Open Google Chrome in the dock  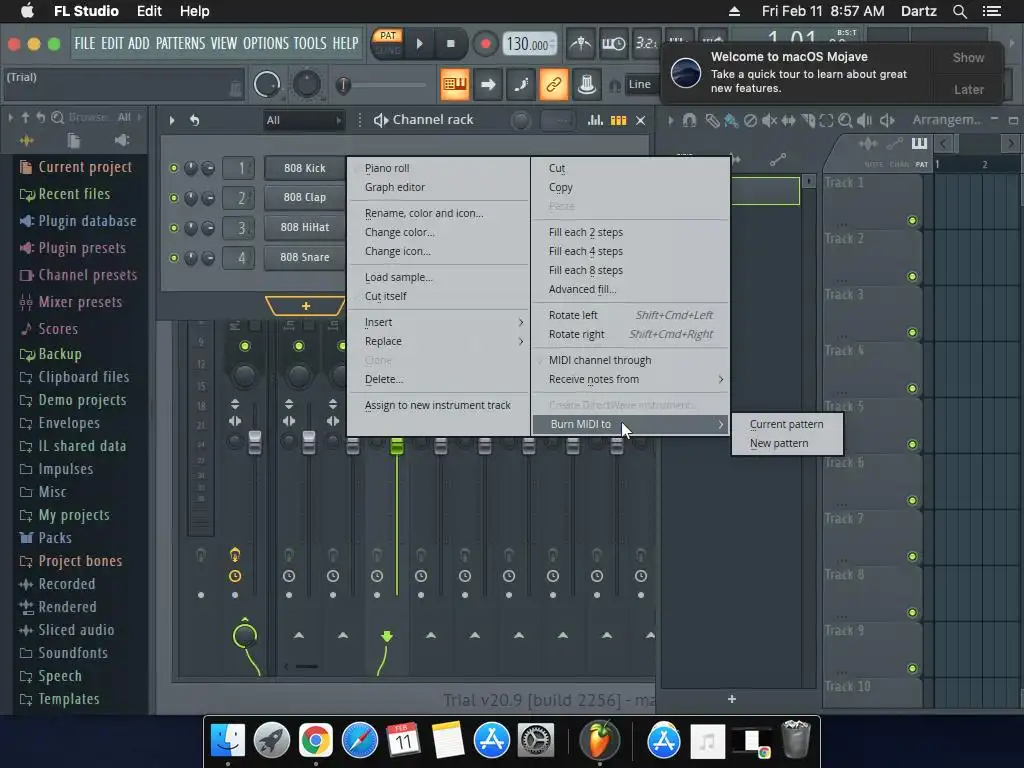tap(315, 741)
